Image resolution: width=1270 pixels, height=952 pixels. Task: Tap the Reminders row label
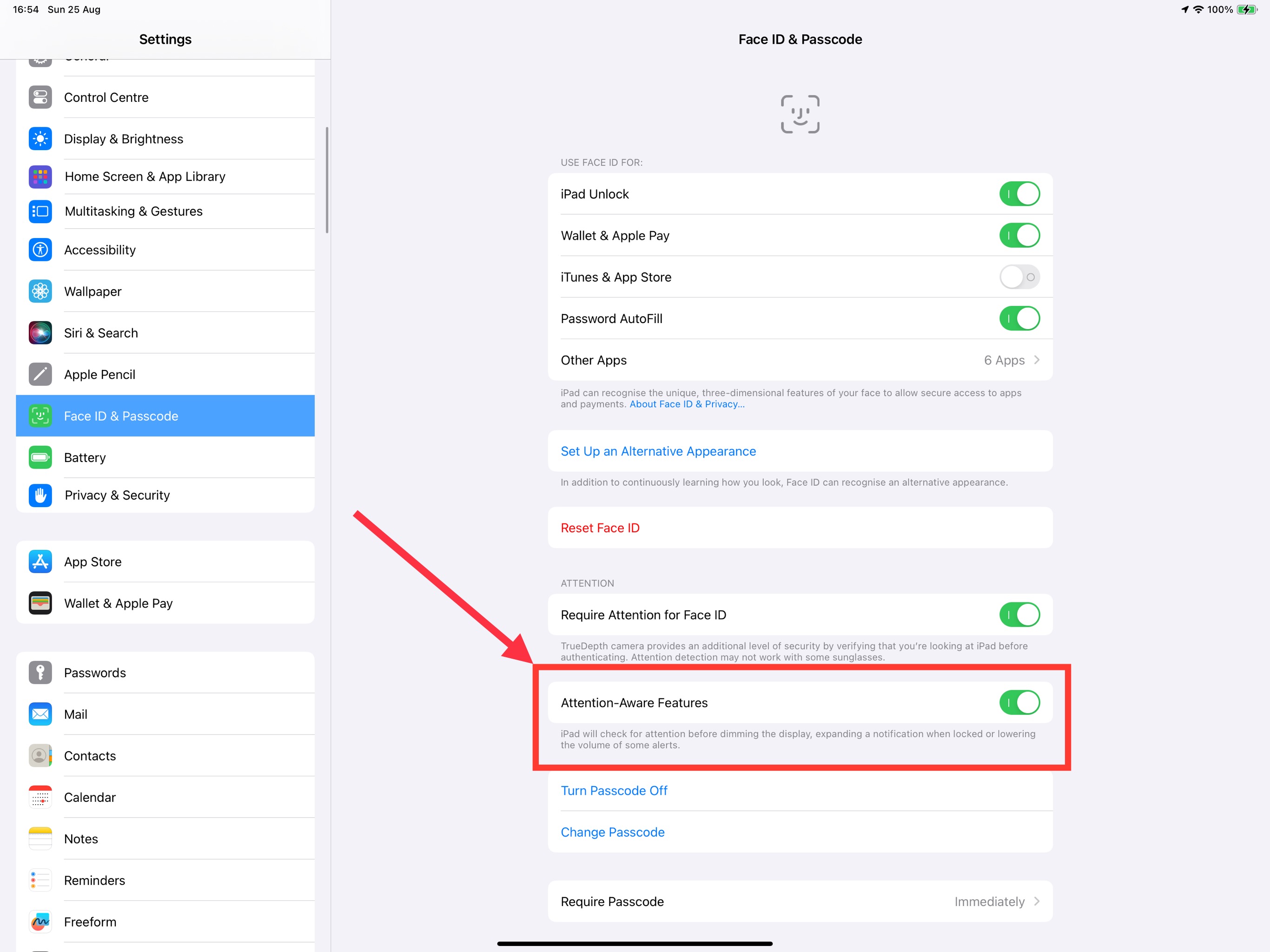94,880
